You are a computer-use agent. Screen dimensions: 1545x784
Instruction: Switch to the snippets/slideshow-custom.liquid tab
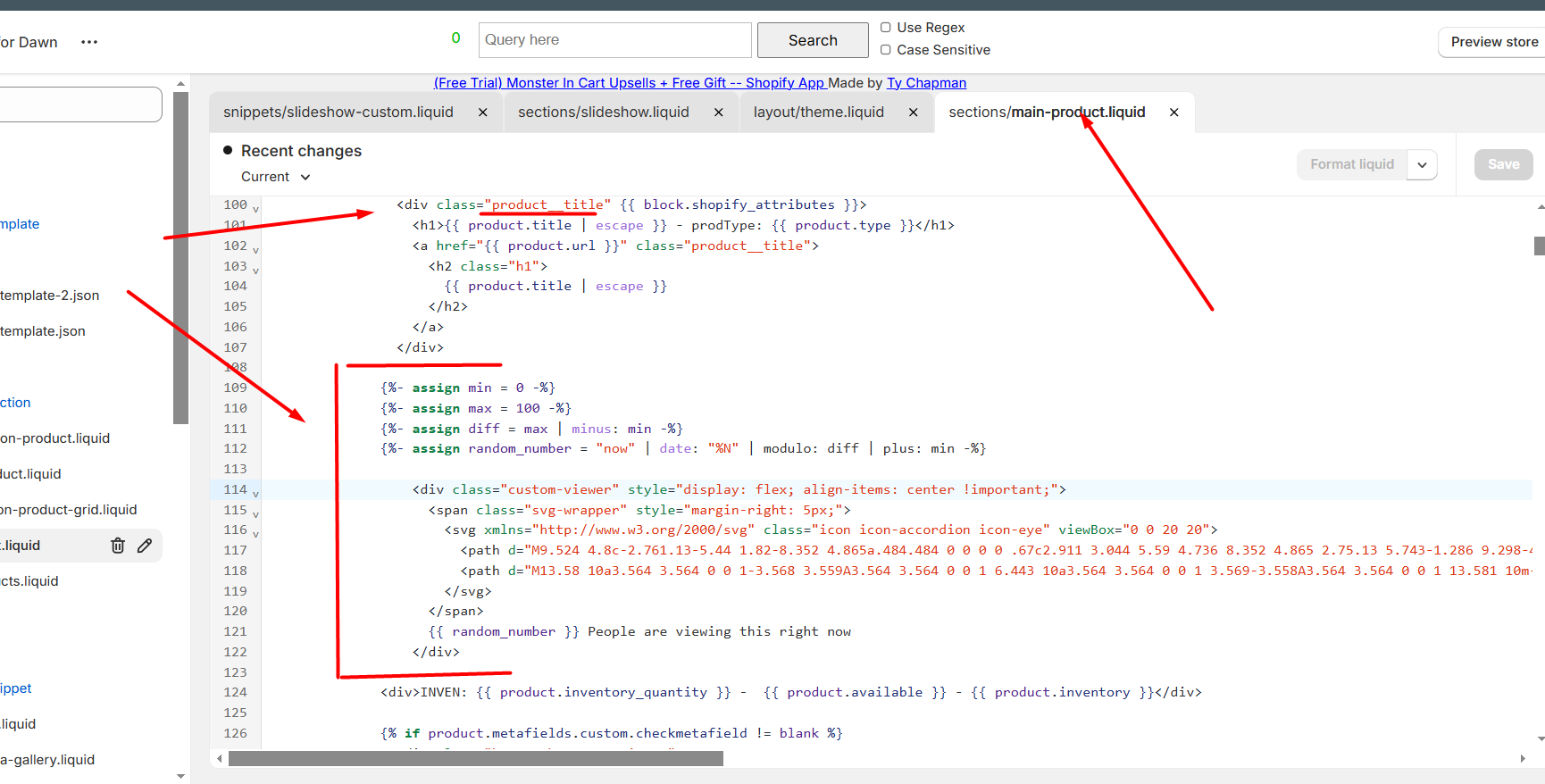338,113
